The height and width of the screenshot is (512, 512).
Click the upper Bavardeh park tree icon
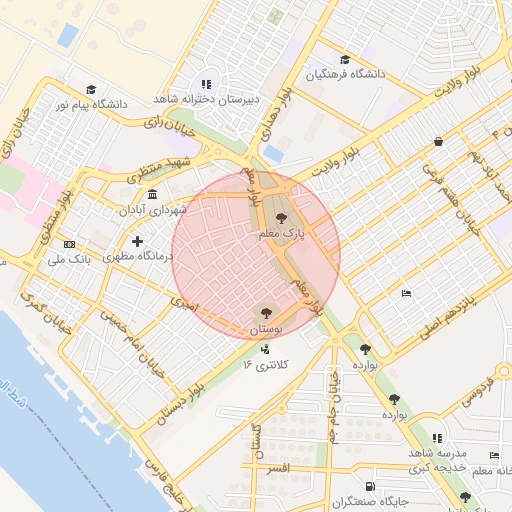point(365,349)
